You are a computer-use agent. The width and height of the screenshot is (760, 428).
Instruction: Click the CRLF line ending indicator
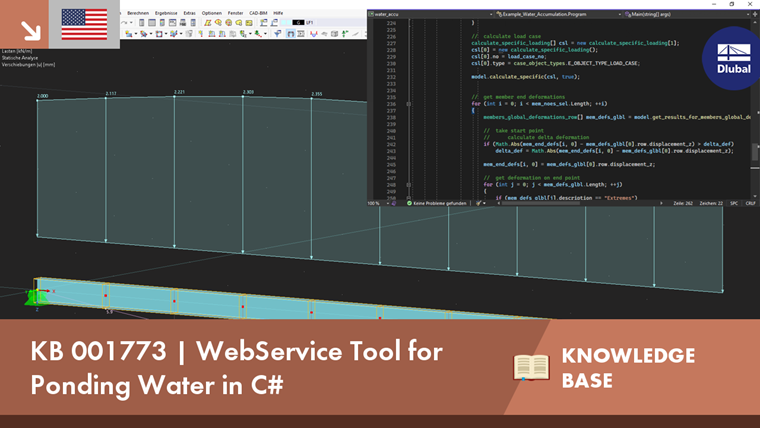(750, 203)
